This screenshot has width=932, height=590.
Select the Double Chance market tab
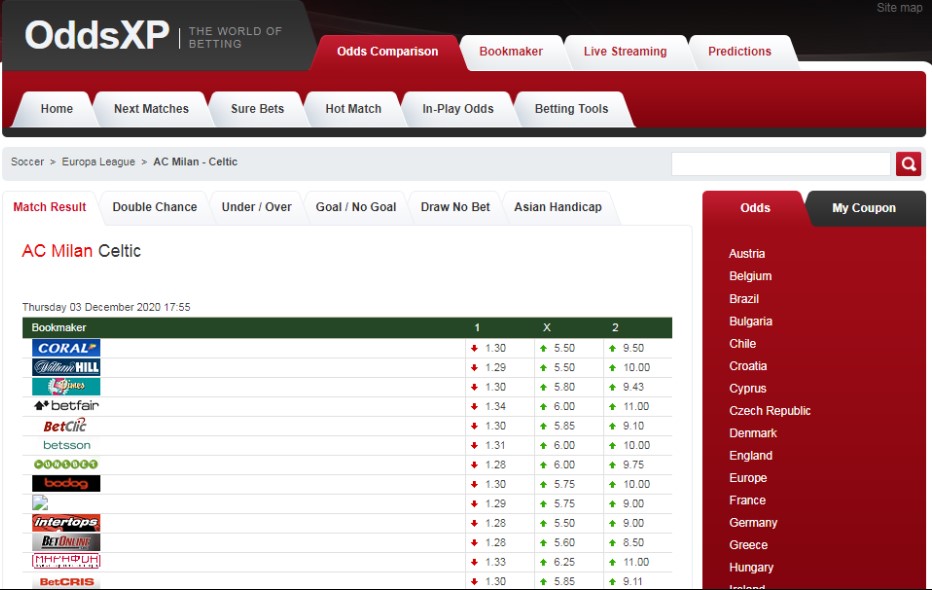pos(155,207)
